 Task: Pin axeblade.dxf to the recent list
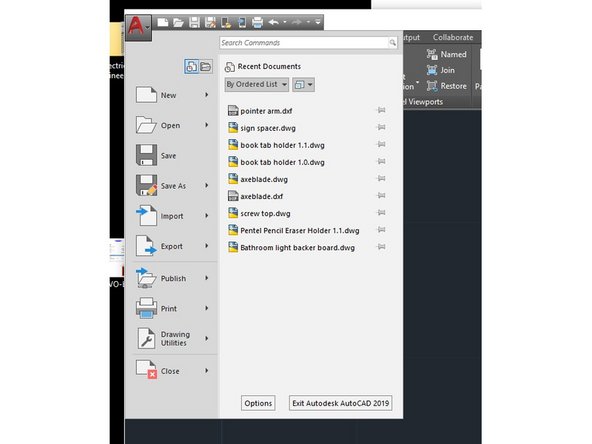(381, 196)
